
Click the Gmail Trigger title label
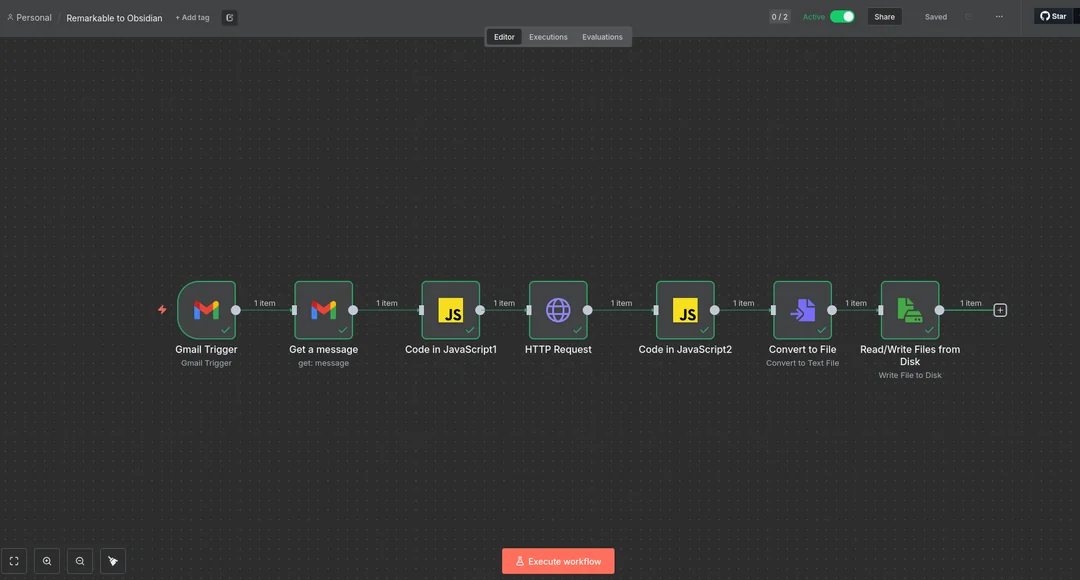click(x=206, y=349)
